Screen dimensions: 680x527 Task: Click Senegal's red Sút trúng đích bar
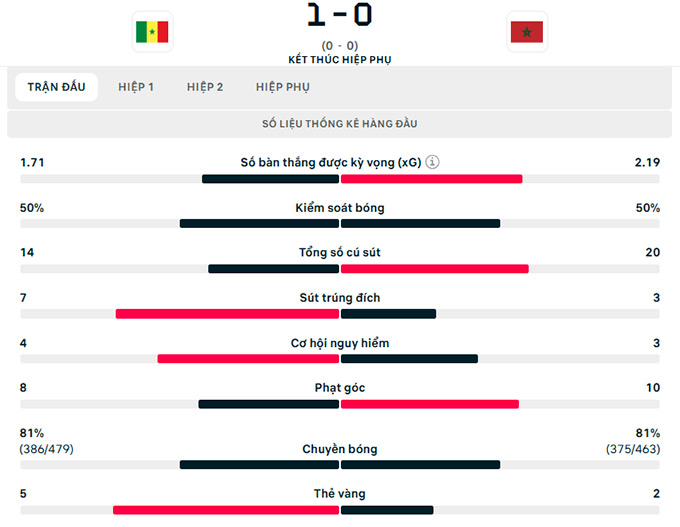(227, 314)
